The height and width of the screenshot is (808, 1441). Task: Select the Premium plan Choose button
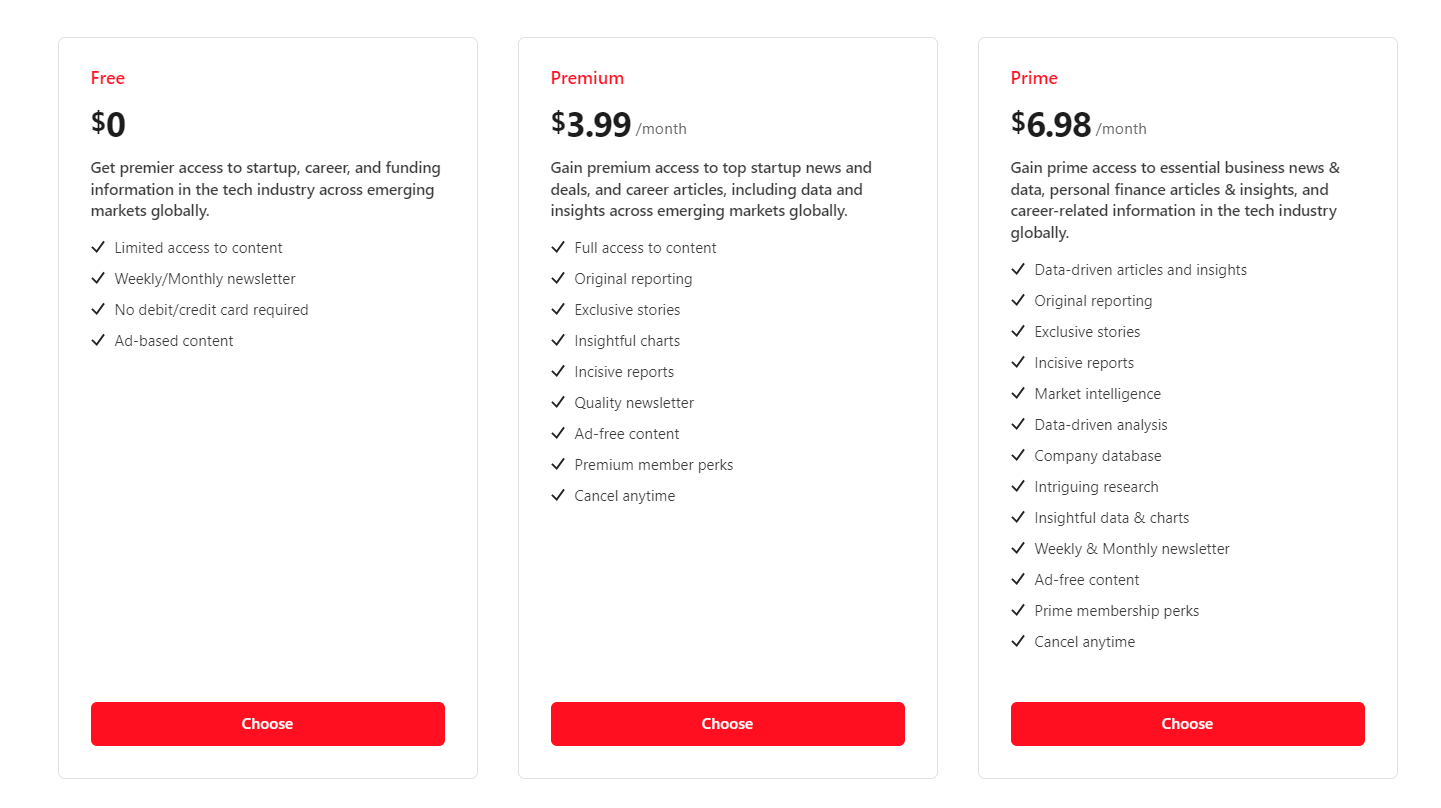(x=727, y=724)
